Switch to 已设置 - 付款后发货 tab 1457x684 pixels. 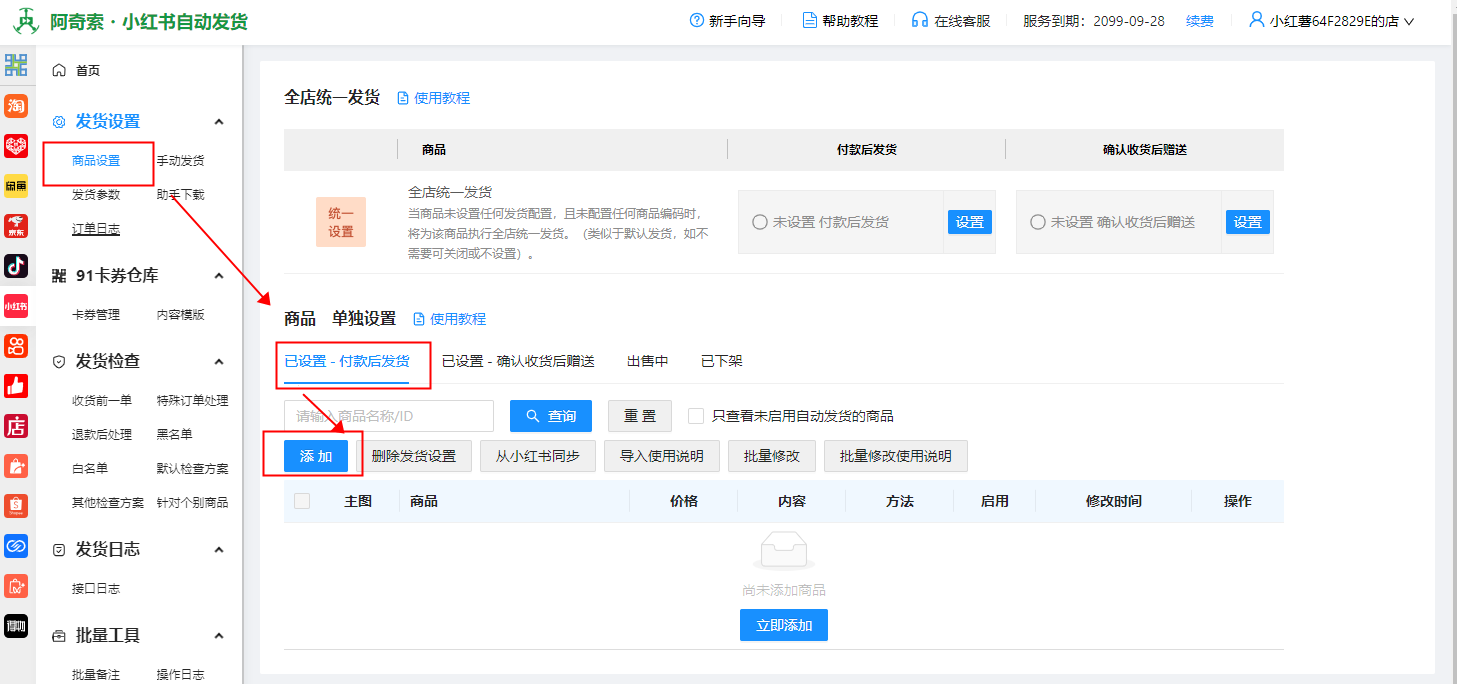(x=347, y=361)
